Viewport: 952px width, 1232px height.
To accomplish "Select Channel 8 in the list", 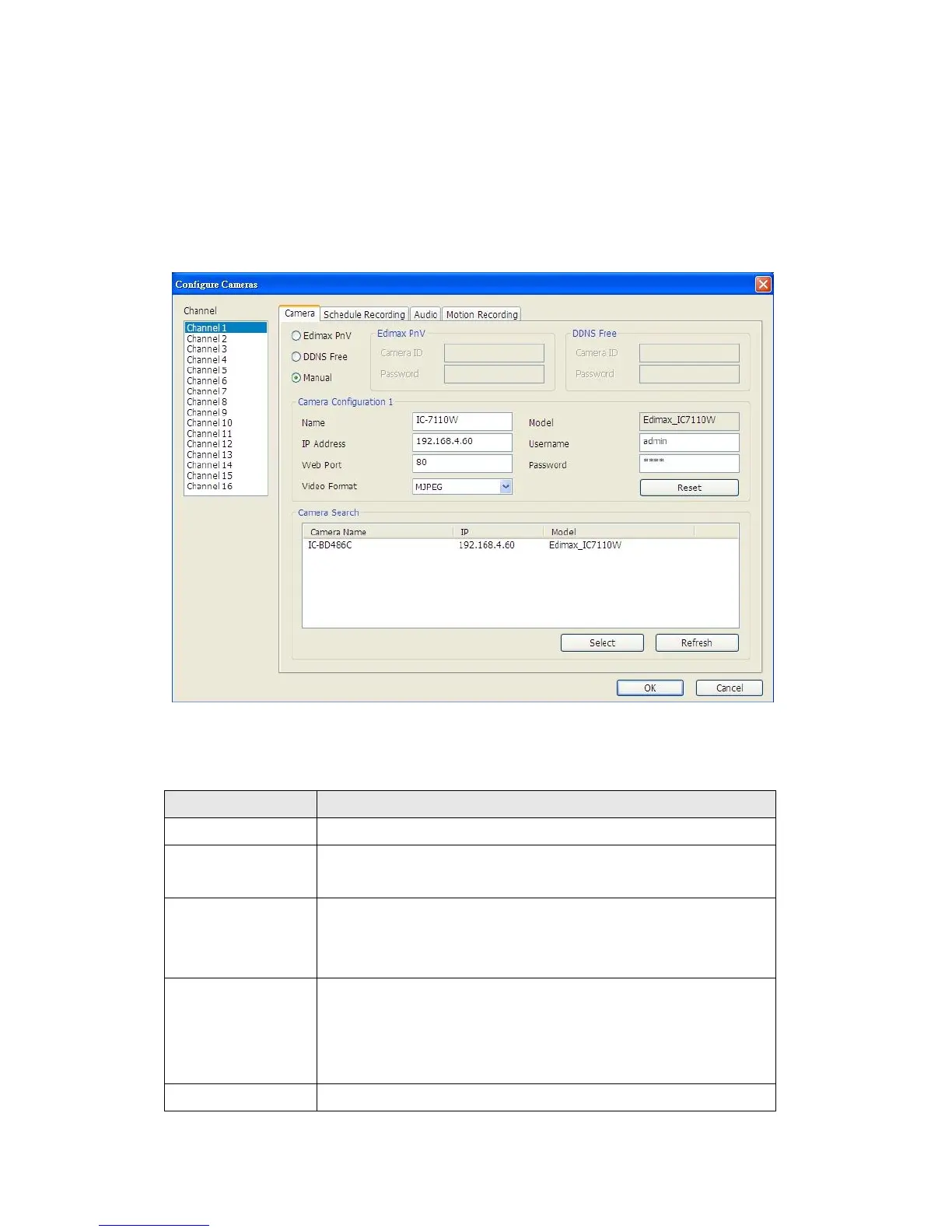I will 226,402.
